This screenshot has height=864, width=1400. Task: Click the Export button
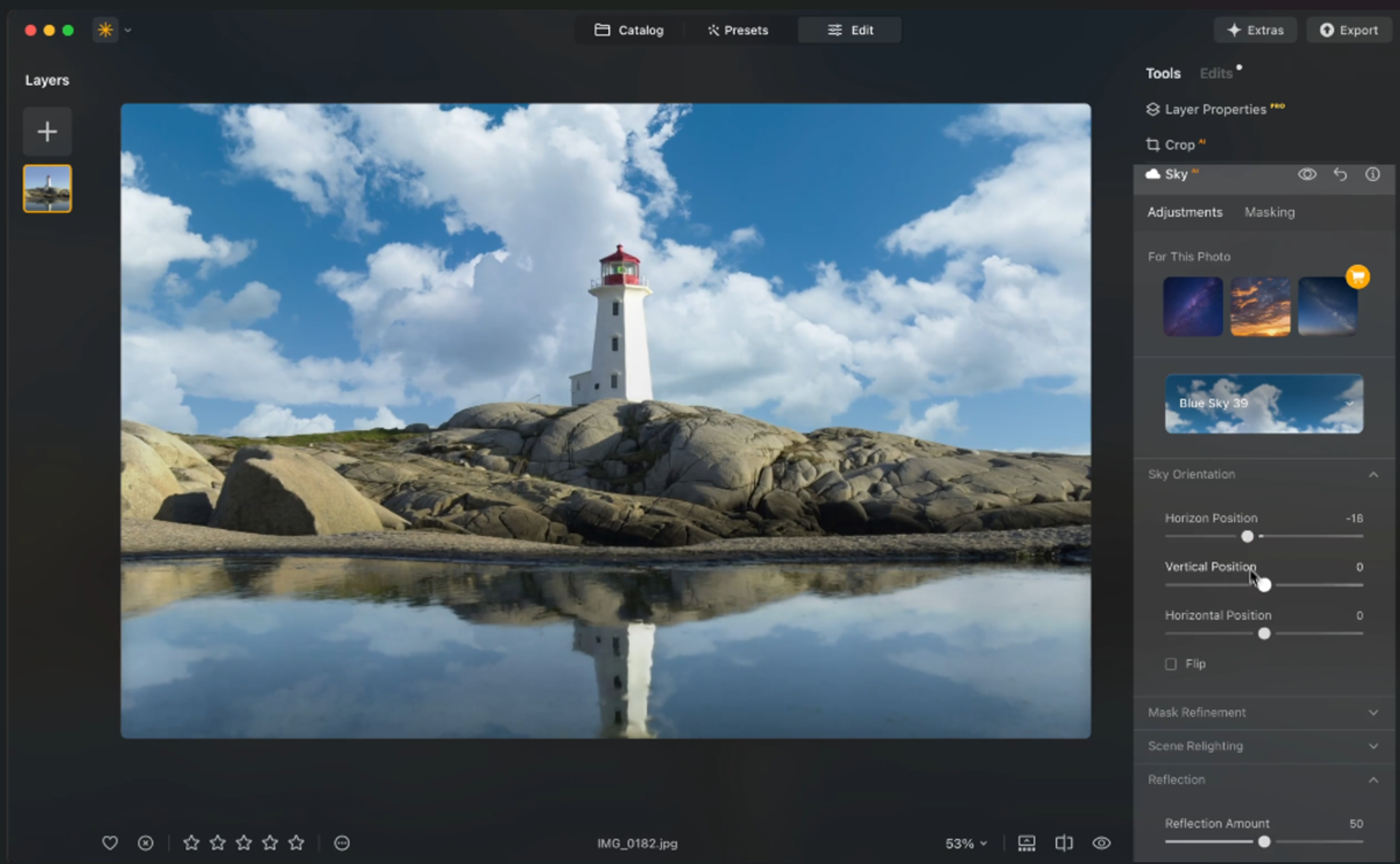[x=1348, y=29]
